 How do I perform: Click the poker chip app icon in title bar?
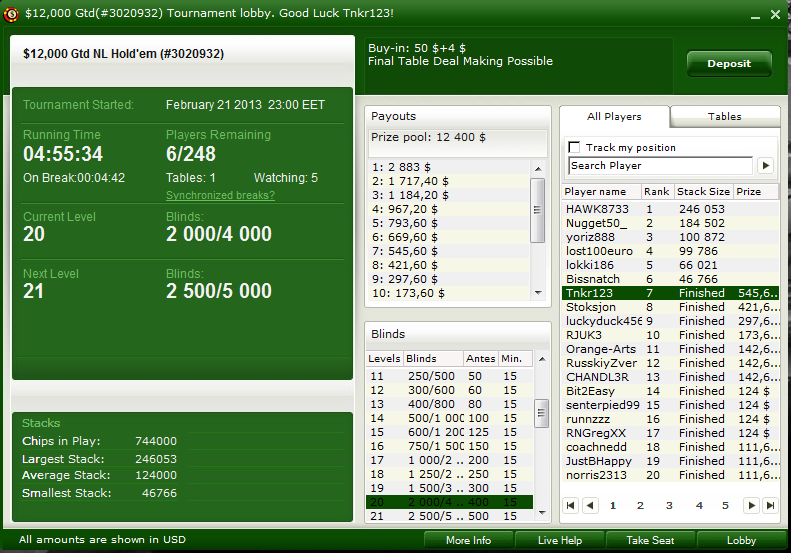(x=11, y=14)
